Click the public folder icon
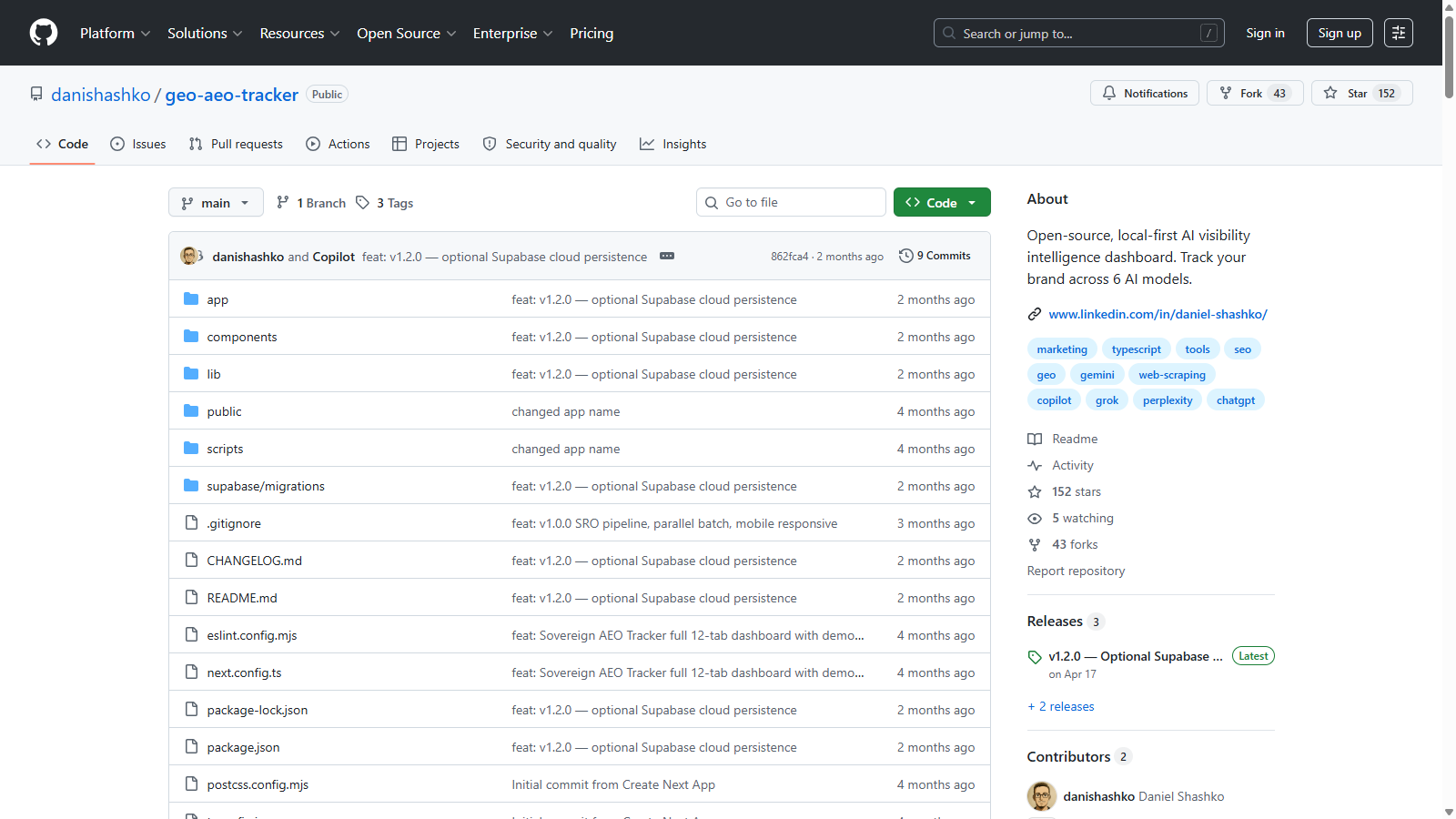1456x819 pixels. [x=191, y=411]
